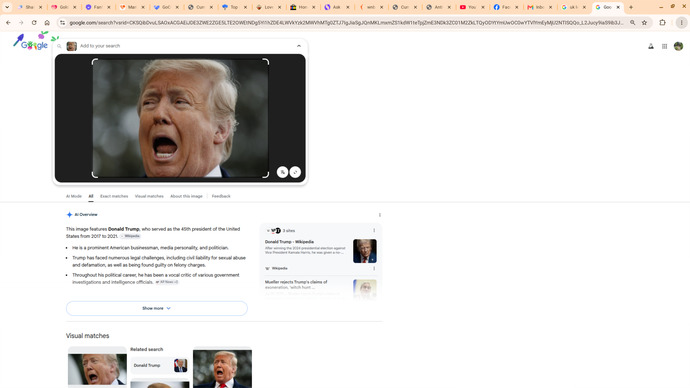Collapse the image preview with the up chevron
Viewport: 690px width, 388px height.
(299, 46)
